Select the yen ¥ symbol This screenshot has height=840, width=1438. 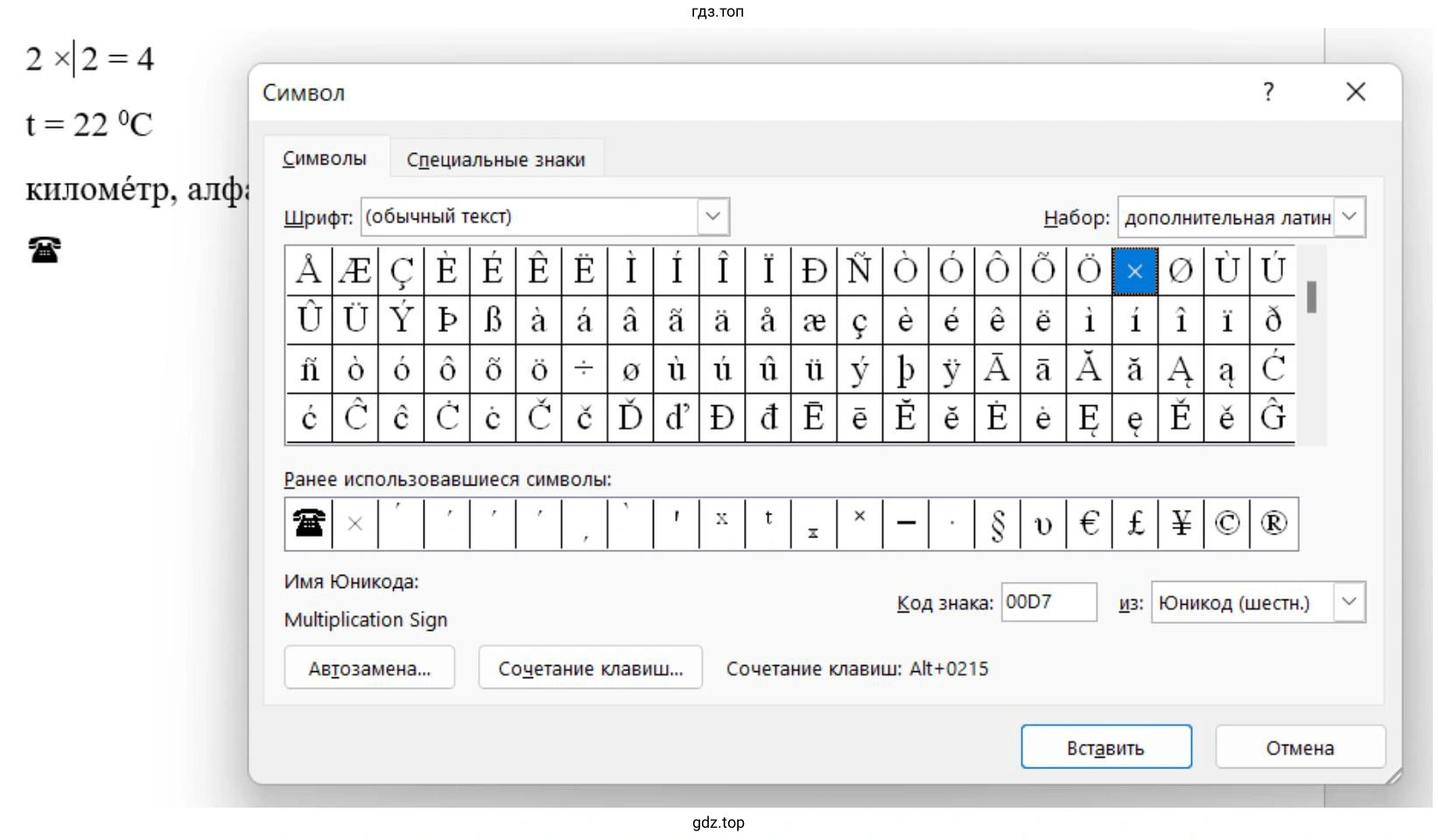(1181, 523)
